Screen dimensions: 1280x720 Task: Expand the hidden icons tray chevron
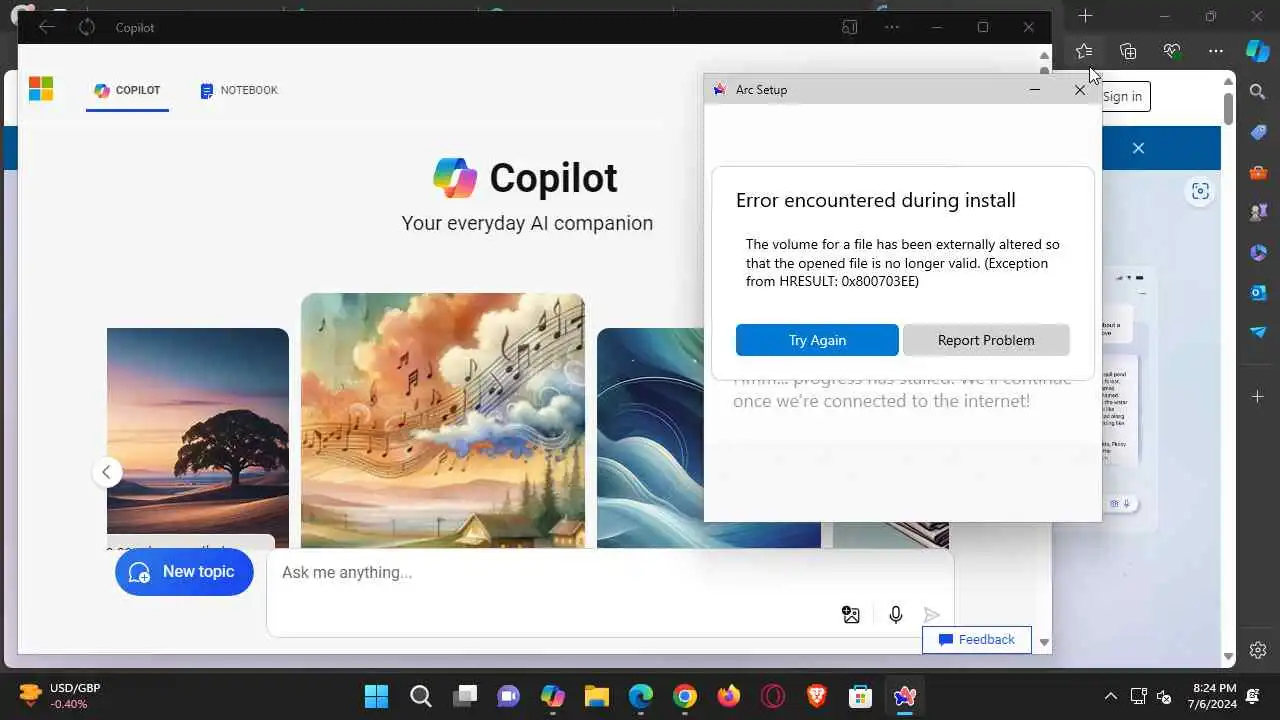pyautogui.click(x=1110, y=696)
